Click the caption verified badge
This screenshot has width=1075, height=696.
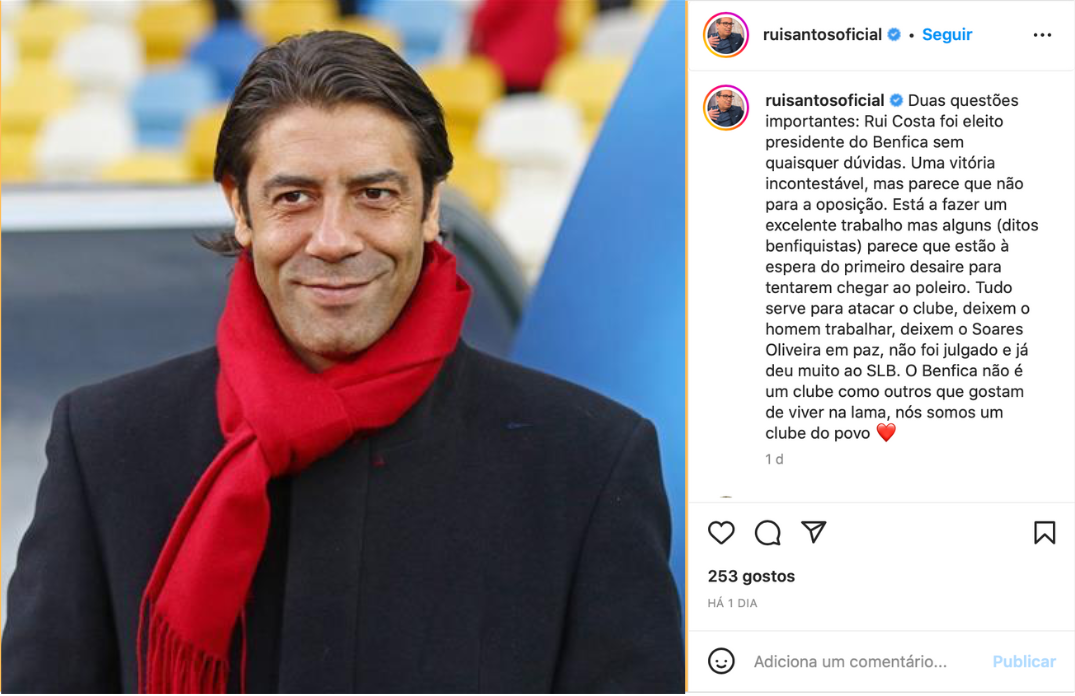(x=896, y=101)
